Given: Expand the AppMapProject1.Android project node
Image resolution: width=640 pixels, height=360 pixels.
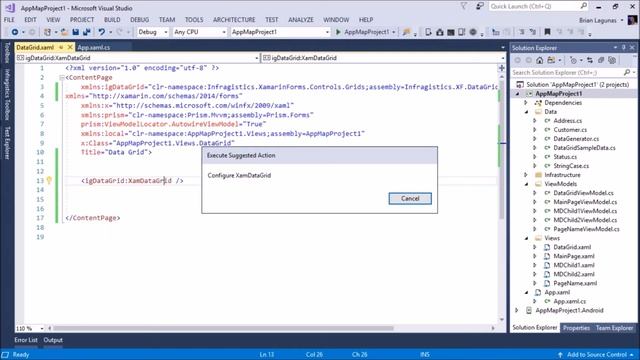Looking at the screenshot, I should pyautogui.click(x=517, y=311).
